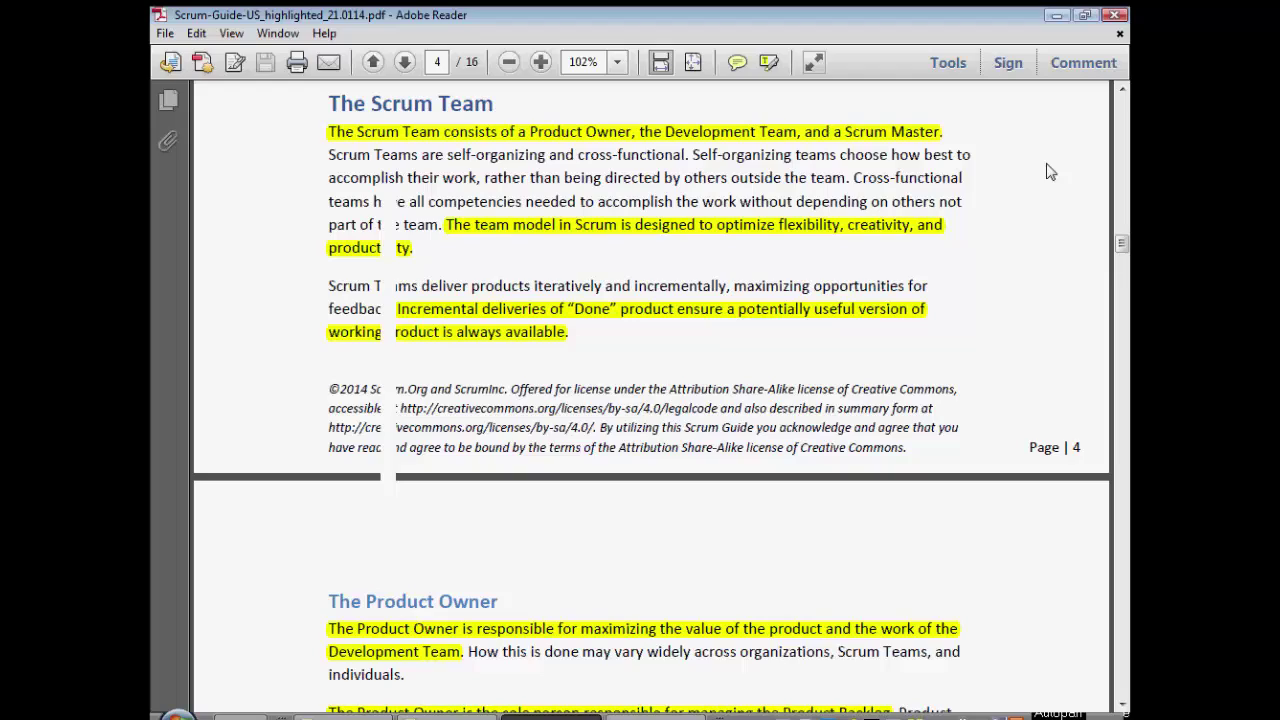Open the View menu
The image size is (1280, 720).
231,33
